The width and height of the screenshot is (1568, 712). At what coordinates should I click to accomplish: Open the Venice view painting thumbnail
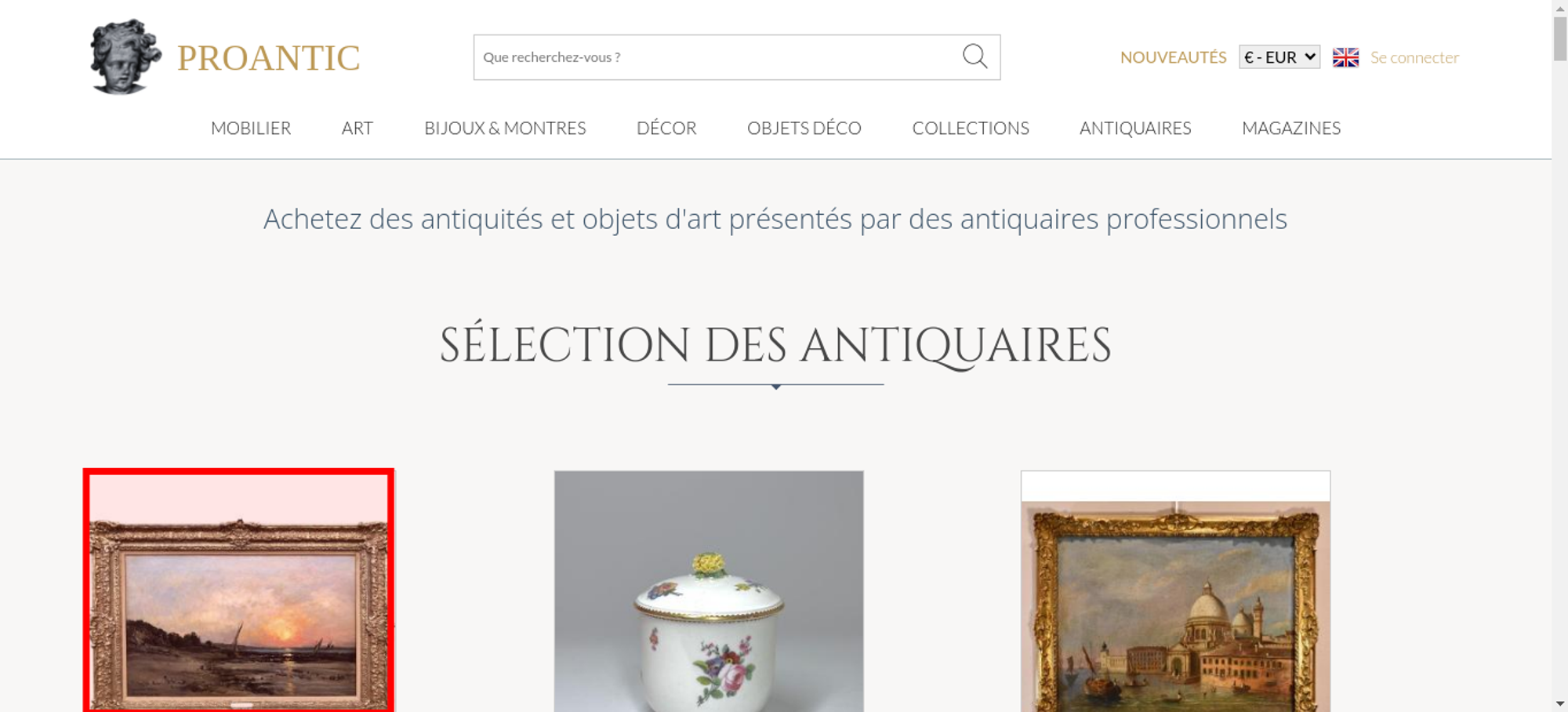[x=1175, y=591]
